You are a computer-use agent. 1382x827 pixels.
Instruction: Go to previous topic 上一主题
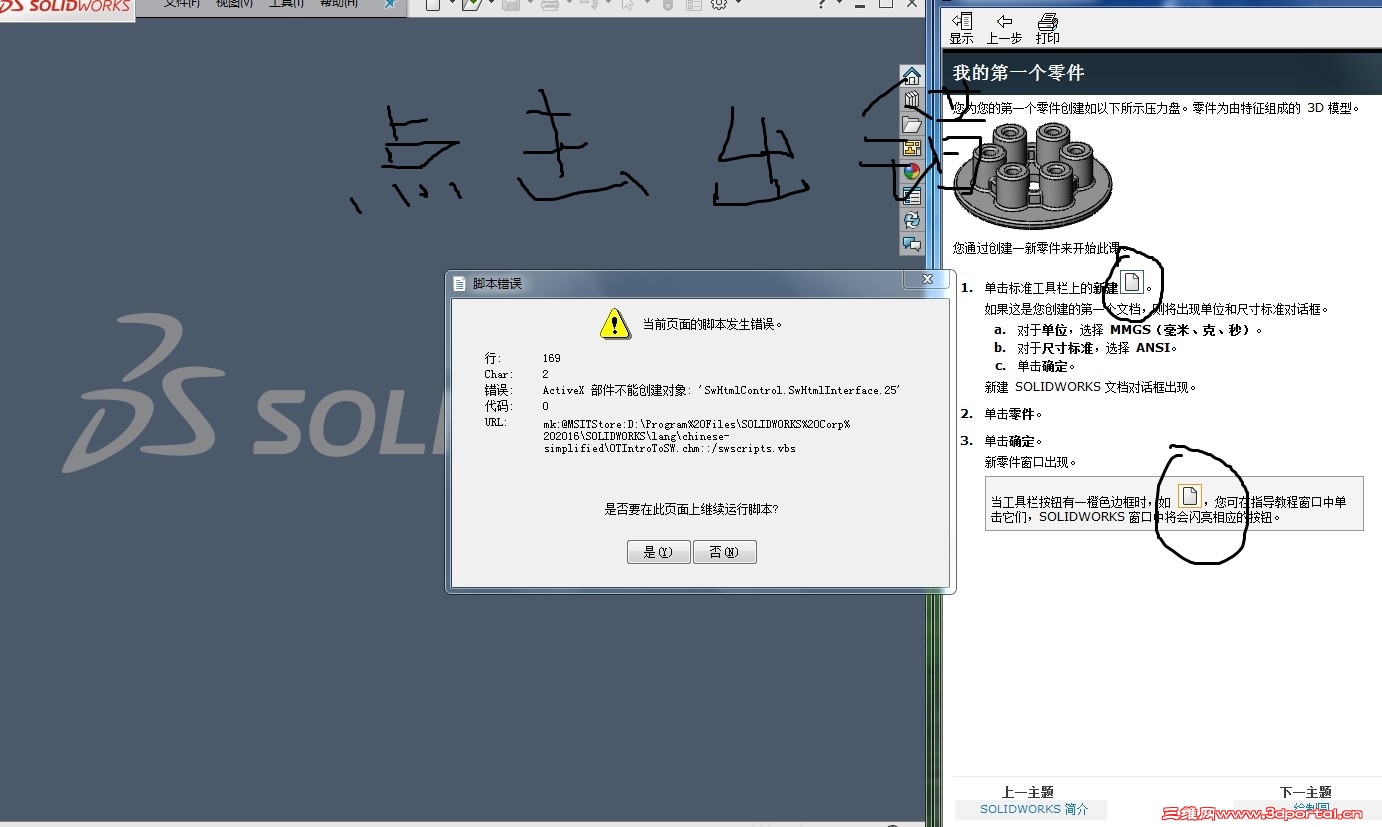tap(1028, 792)
